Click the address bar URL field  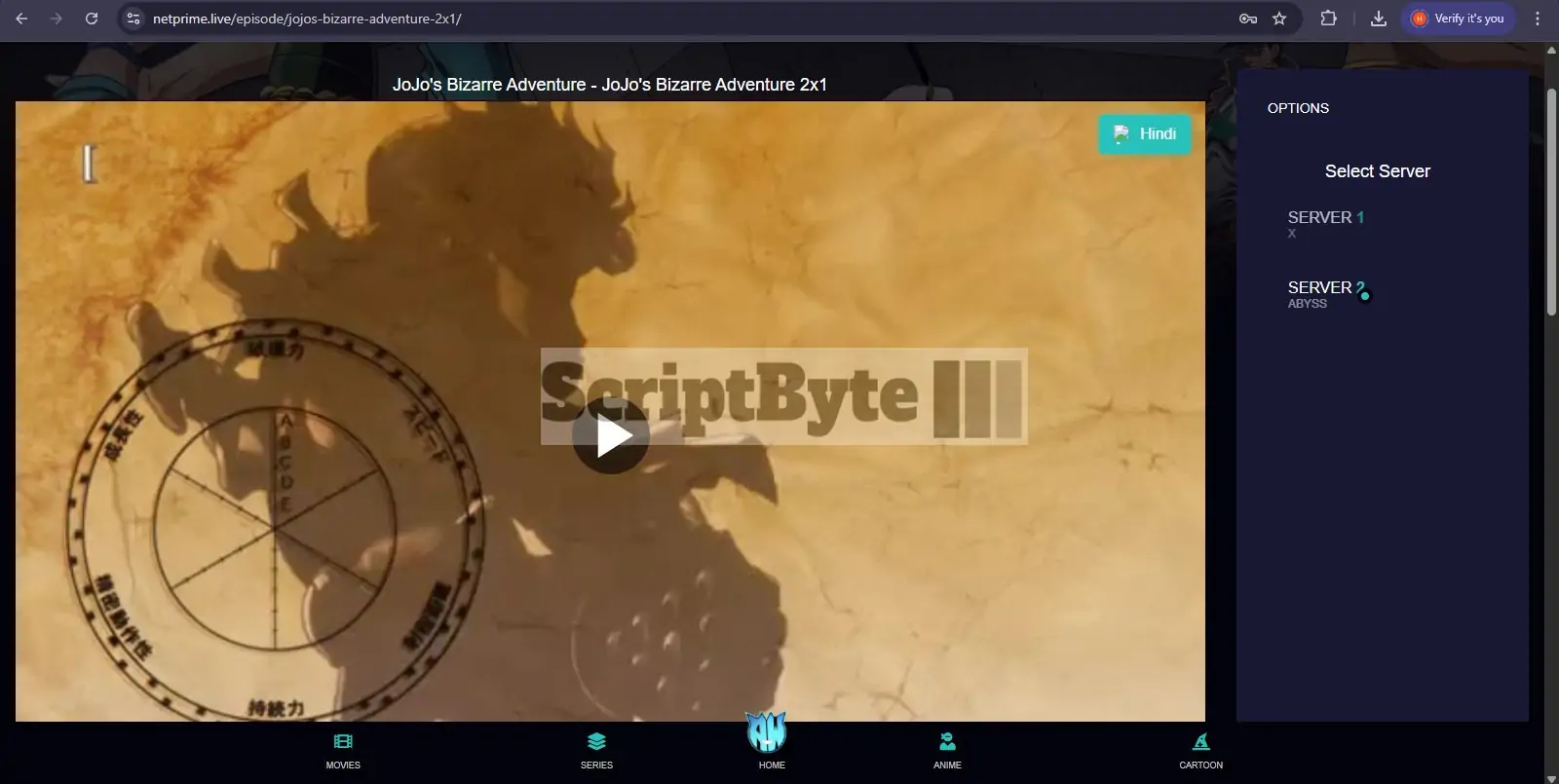[x=682, y=19]
